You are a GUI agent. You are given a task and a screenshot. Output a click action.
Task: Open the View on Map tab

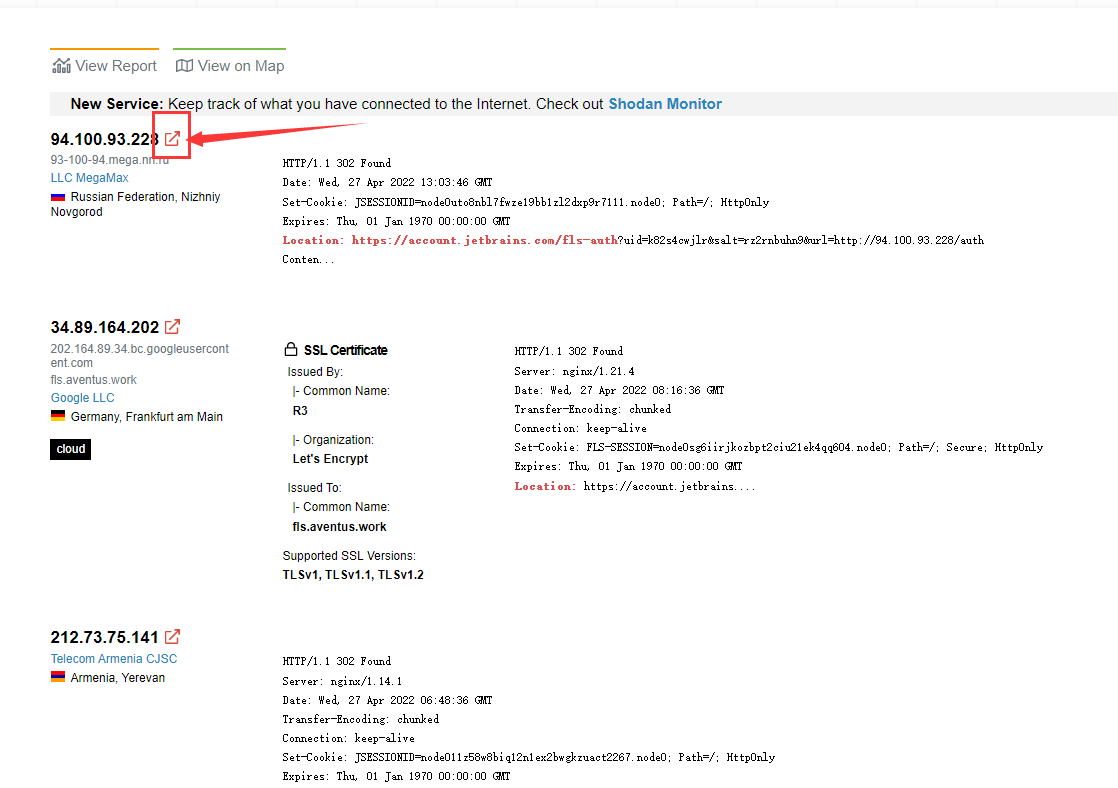pyautogui.click(x=240, y=66)
